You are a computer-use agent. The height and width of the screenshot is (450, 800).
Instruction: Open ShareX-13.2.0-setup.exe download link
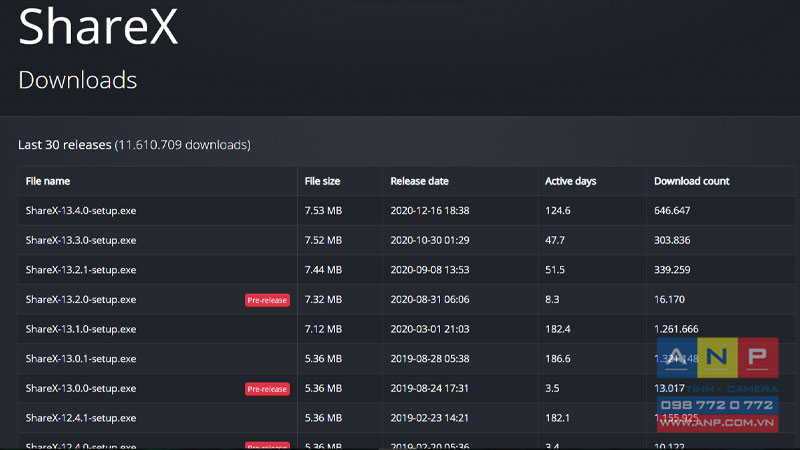point(81,299)
